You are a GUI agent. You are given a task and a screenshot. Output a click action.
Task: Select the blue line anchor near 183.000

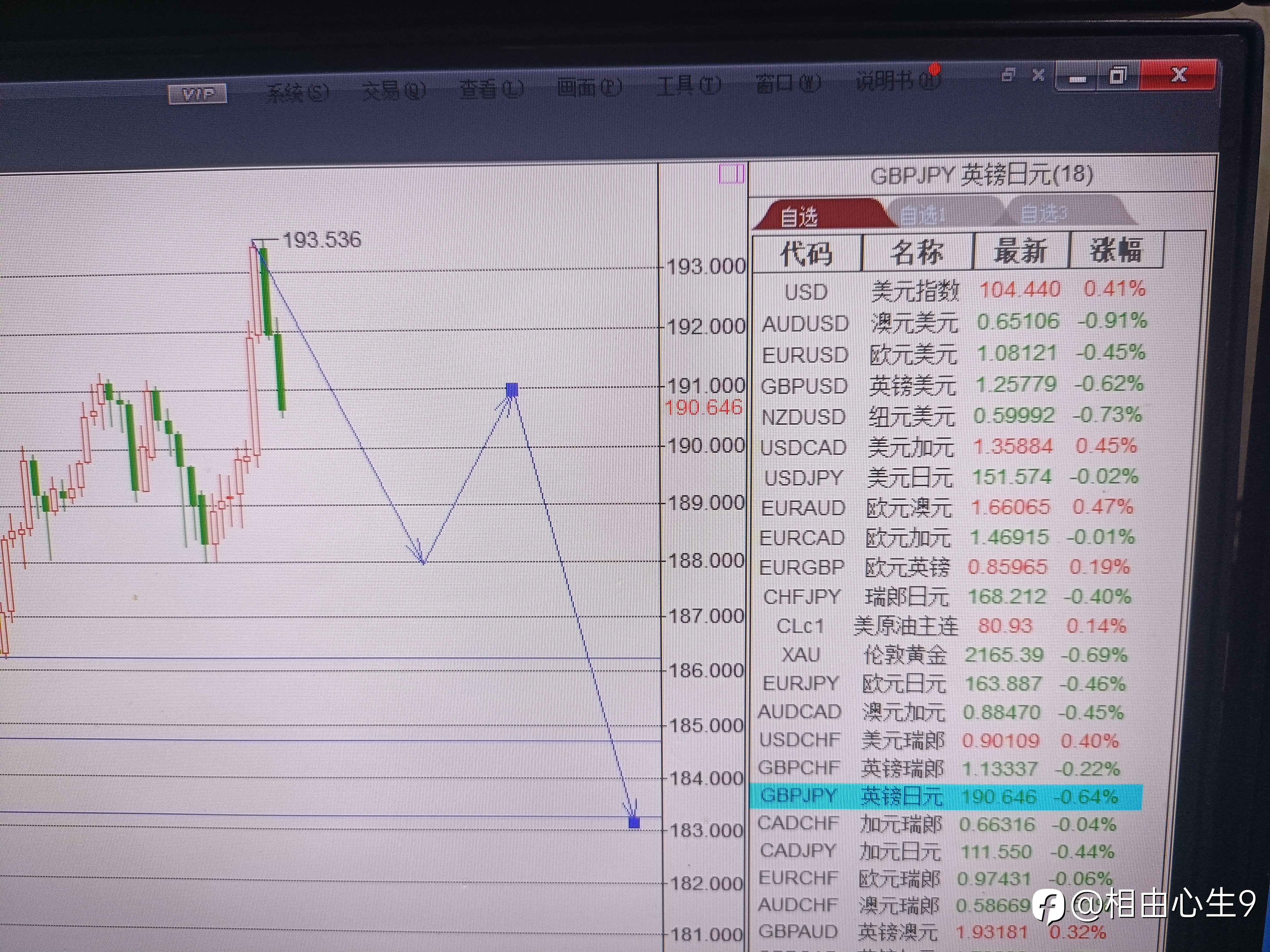tap(634, 822)
